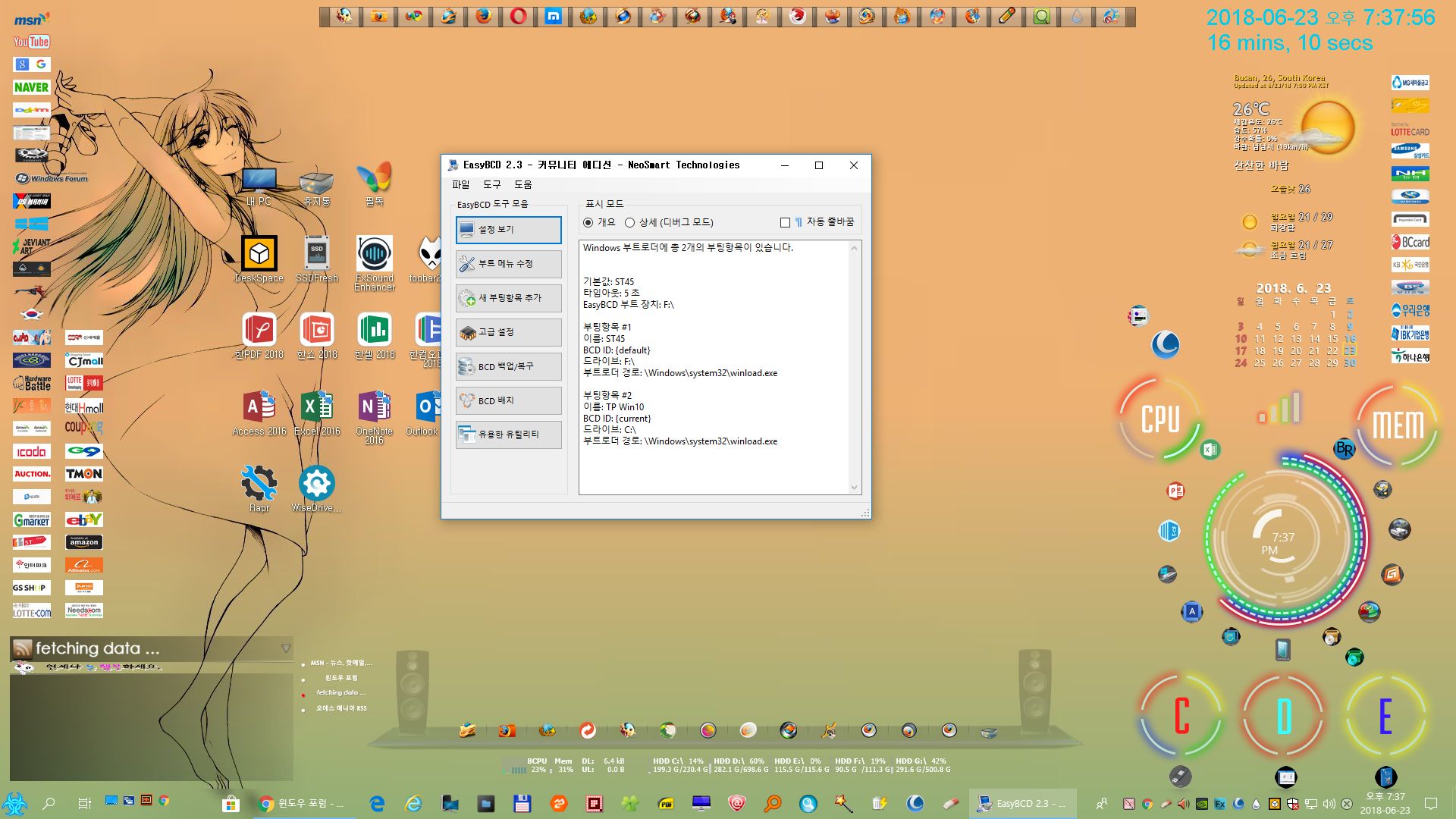
Task: Click the MEM circular gauge widget
Action: pos(1398,424)
